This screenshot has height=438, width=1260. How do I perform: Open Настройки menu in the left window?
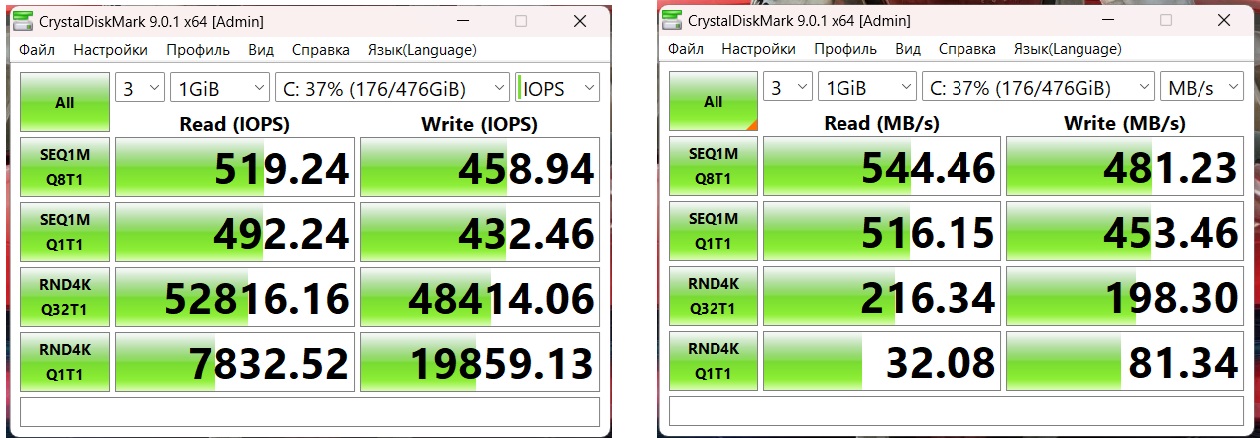111,50
